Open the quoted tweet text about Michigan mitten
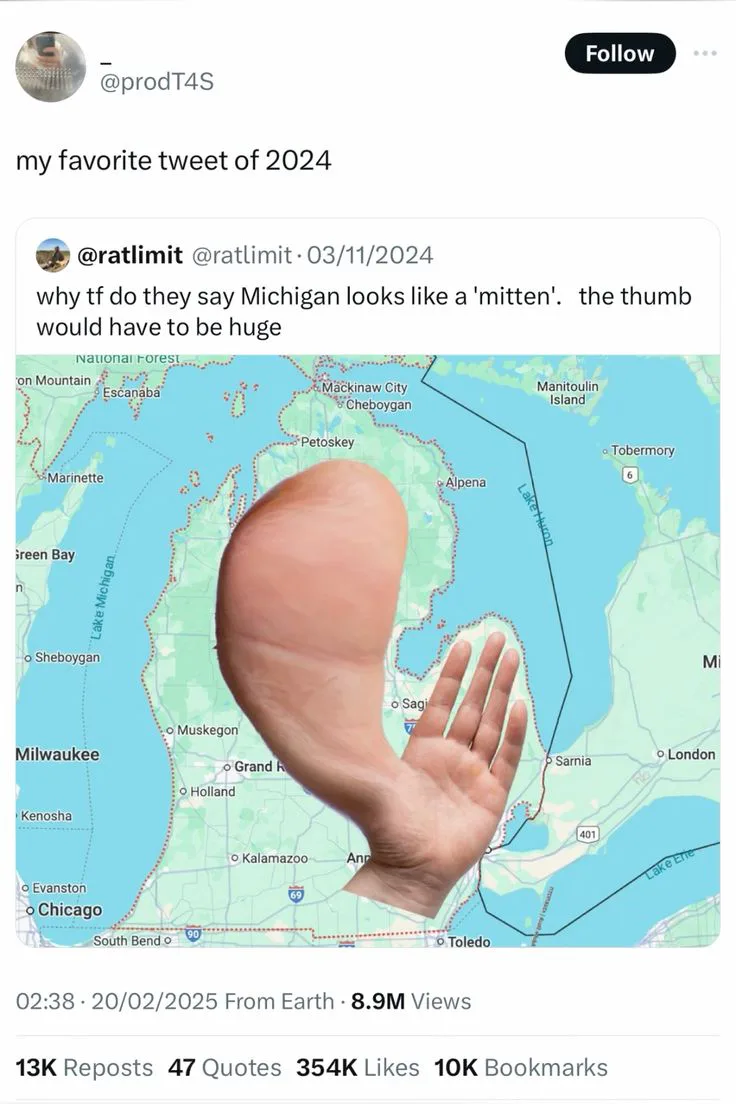The image size is (736, 1104). pos(363,311)
